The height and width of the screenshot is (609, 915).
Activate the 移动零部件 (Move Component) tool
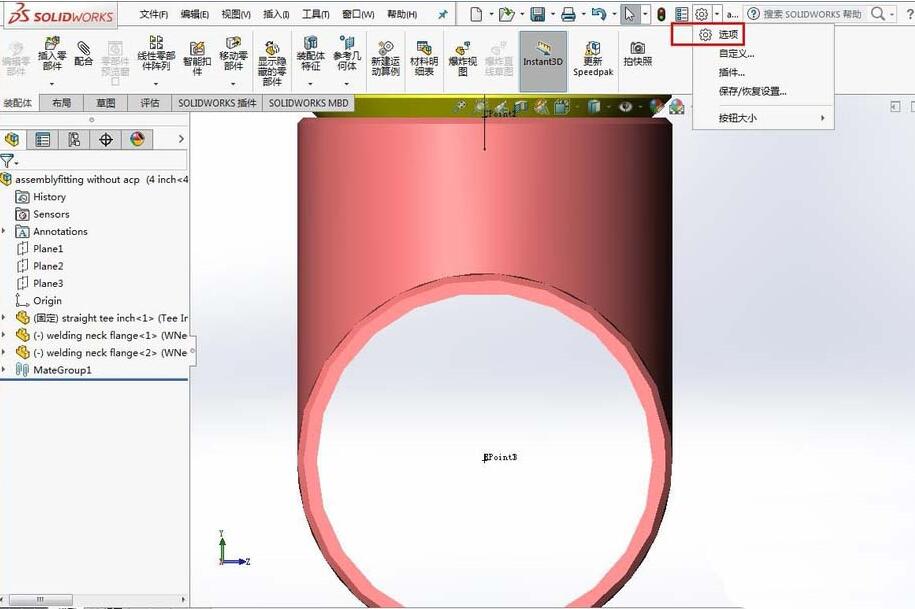point(232,57)
